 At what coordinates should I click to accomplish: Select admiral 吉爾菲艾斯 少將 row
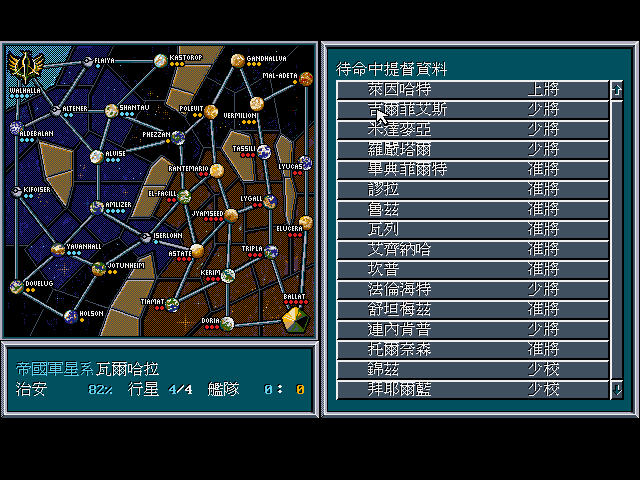coord(473,109)
